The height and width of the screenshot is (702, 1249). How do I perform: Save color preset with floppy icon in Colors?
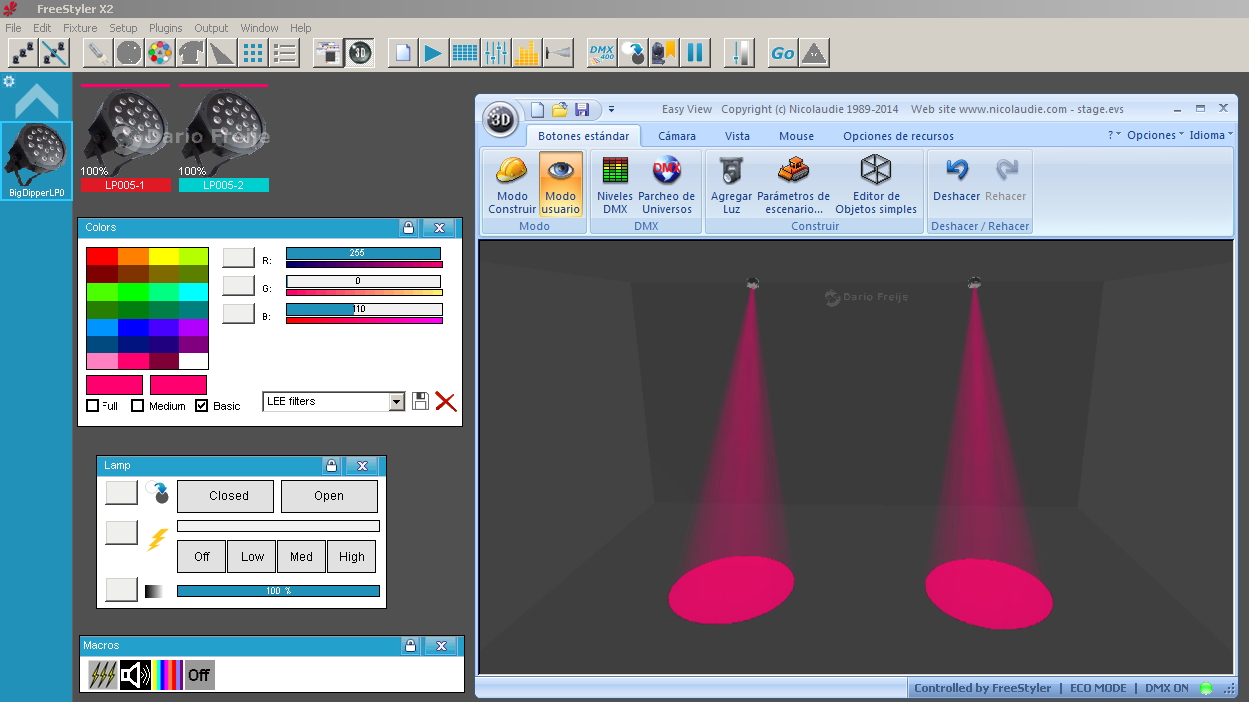point(421,401)
